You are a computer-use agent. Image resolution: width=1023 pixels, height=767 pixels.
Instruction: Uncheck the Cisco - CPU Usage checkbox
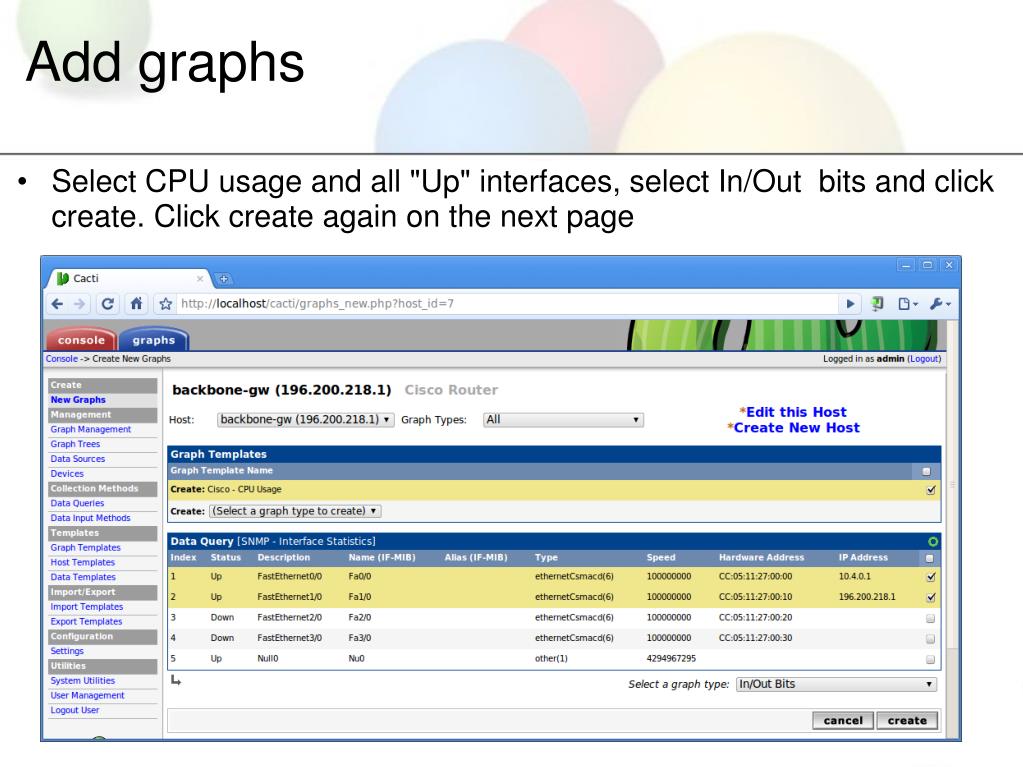click(x=931, y=490)
